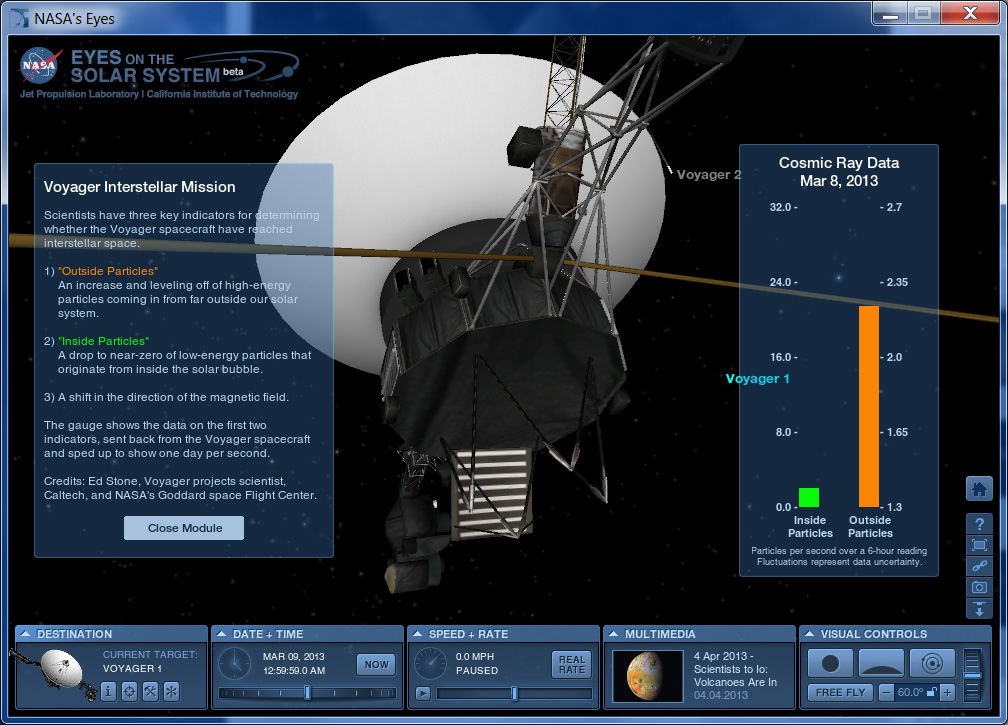Image resolution: width=1008 pixels, height=725 pixels.
Task: Hide bottom panels with down-arrow icon
Action: (x=979, y=609)
